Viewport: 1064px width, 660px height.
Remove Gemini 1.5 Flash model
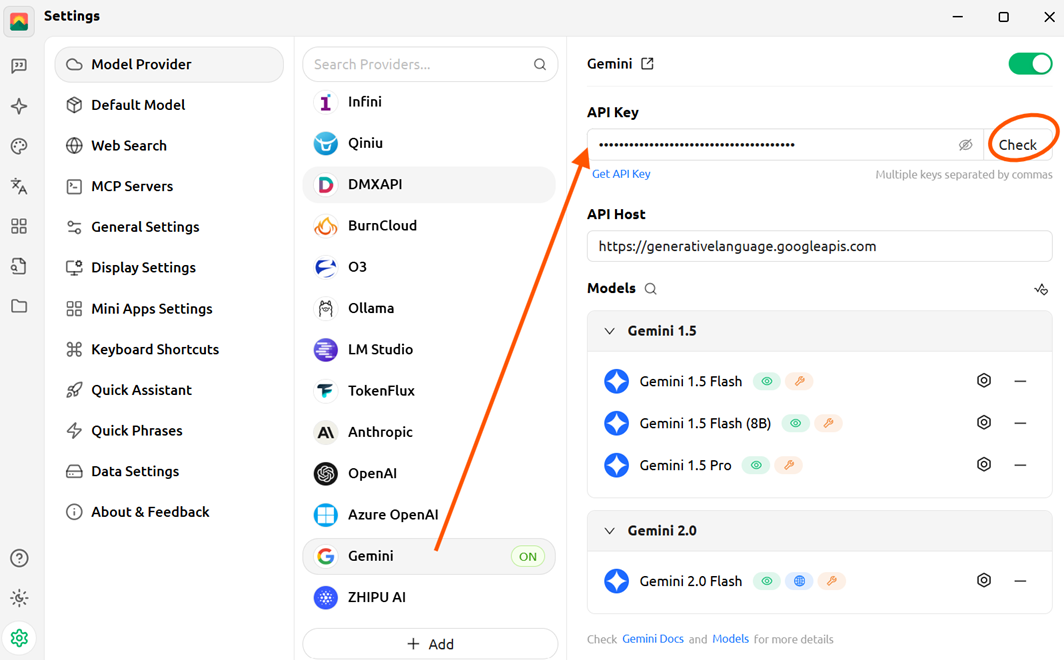1020,381
